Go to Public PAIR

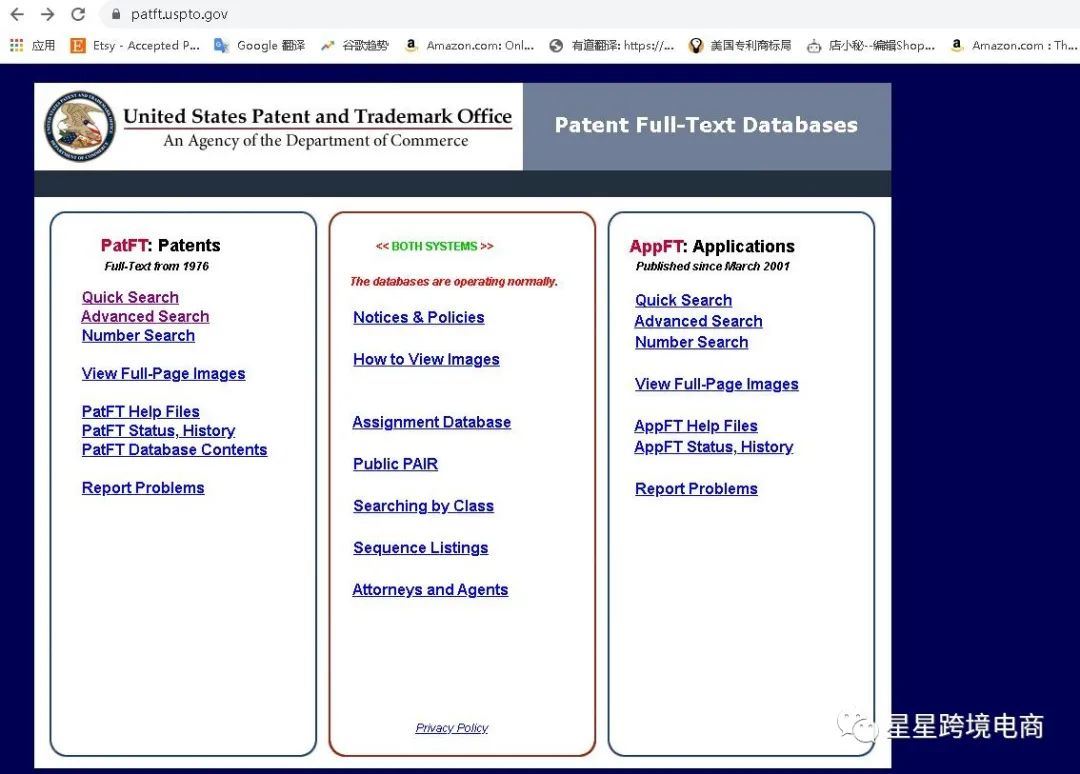tap(395, 464)
